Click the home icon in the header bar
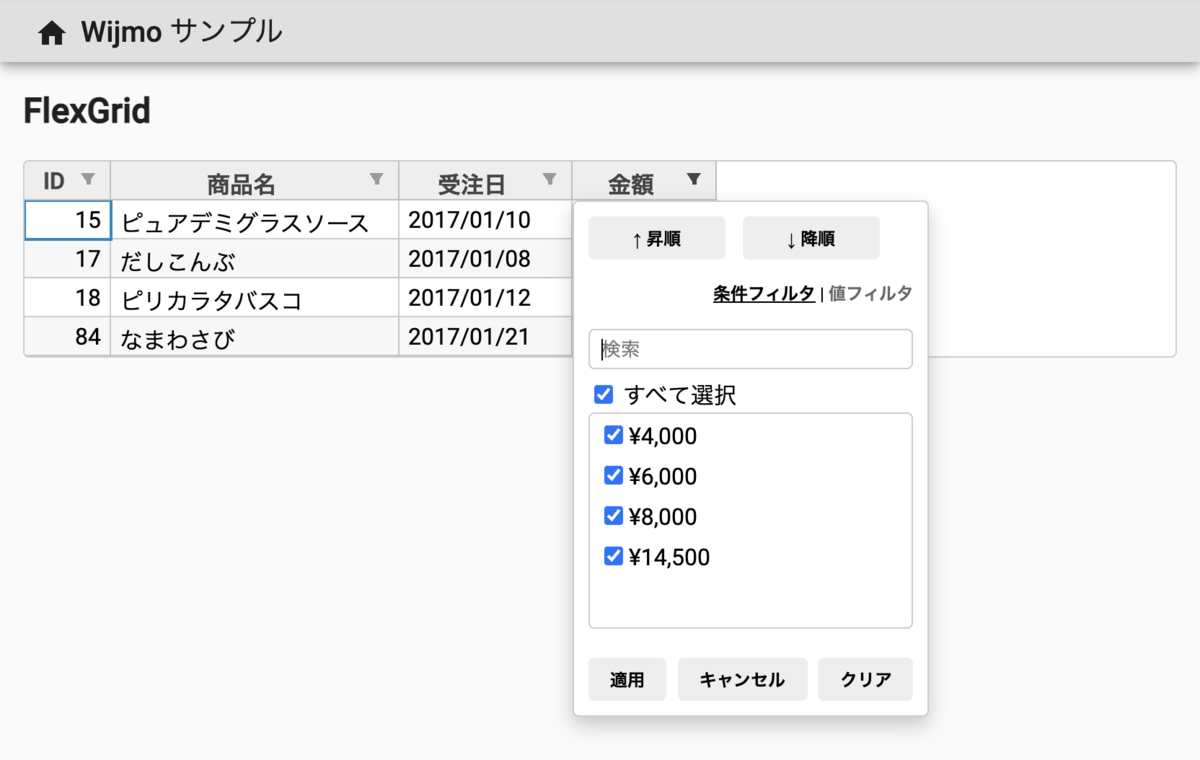This screenshot has height=760, width=1200. click(x=50, y=32)
